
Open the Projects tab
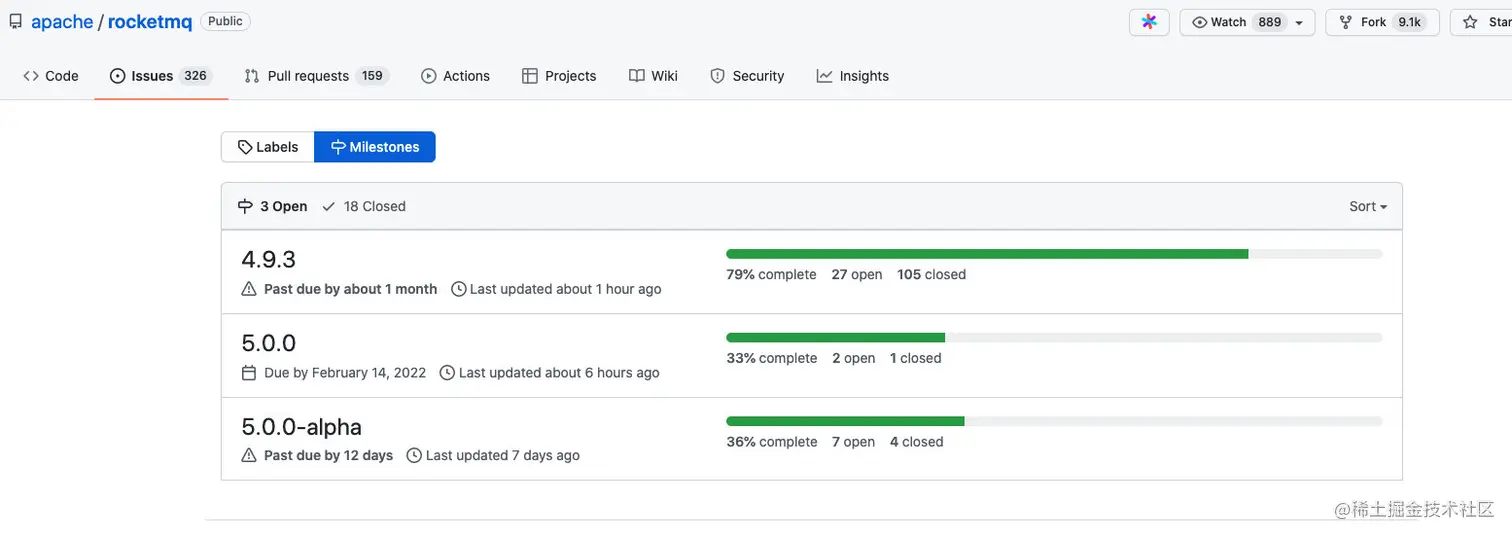coord(559,76)
